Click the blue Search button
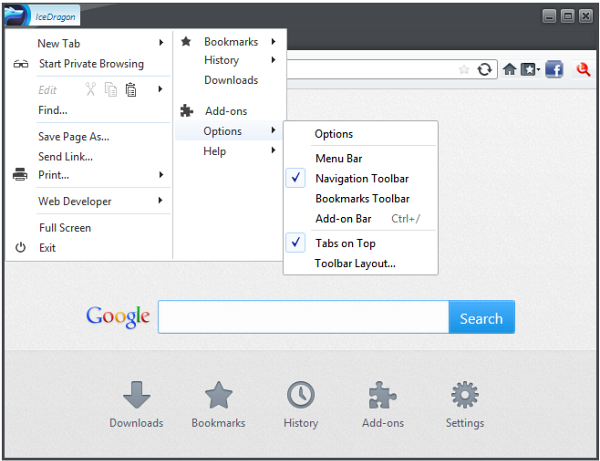 481,317
